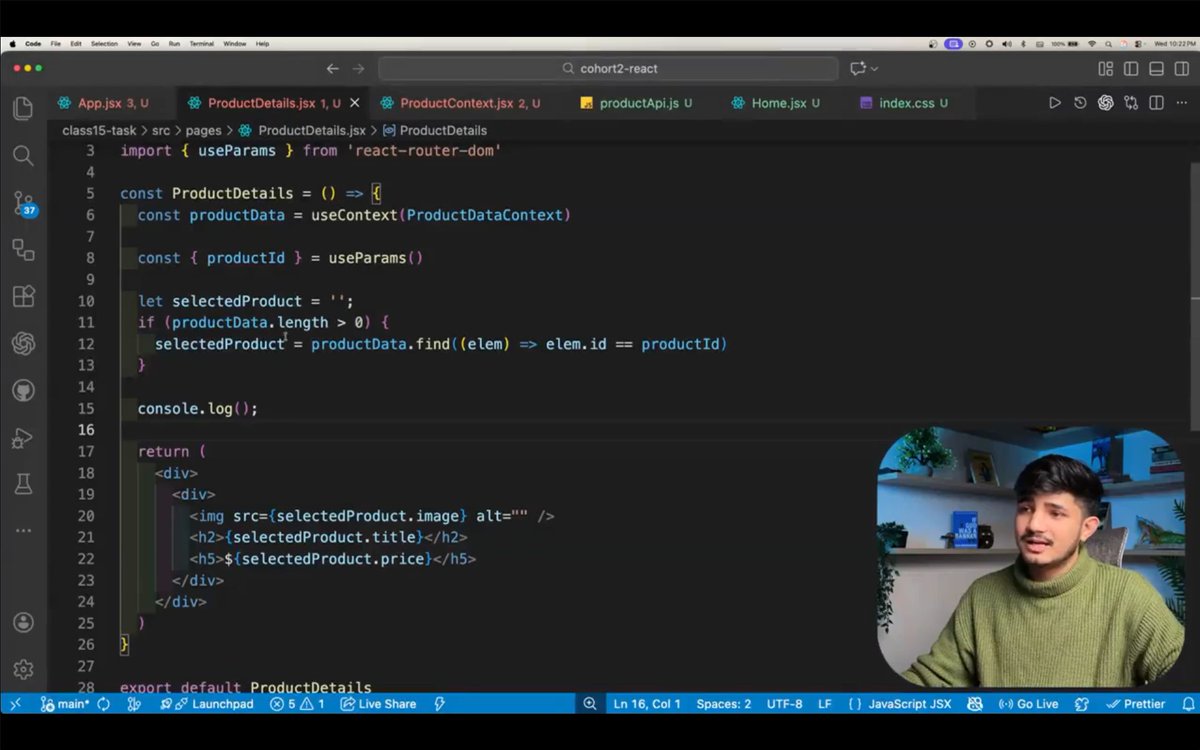This screenshot has height=750, width=1200.
Task: Click zoom magnifier in status bar
Action: (590, 704)
